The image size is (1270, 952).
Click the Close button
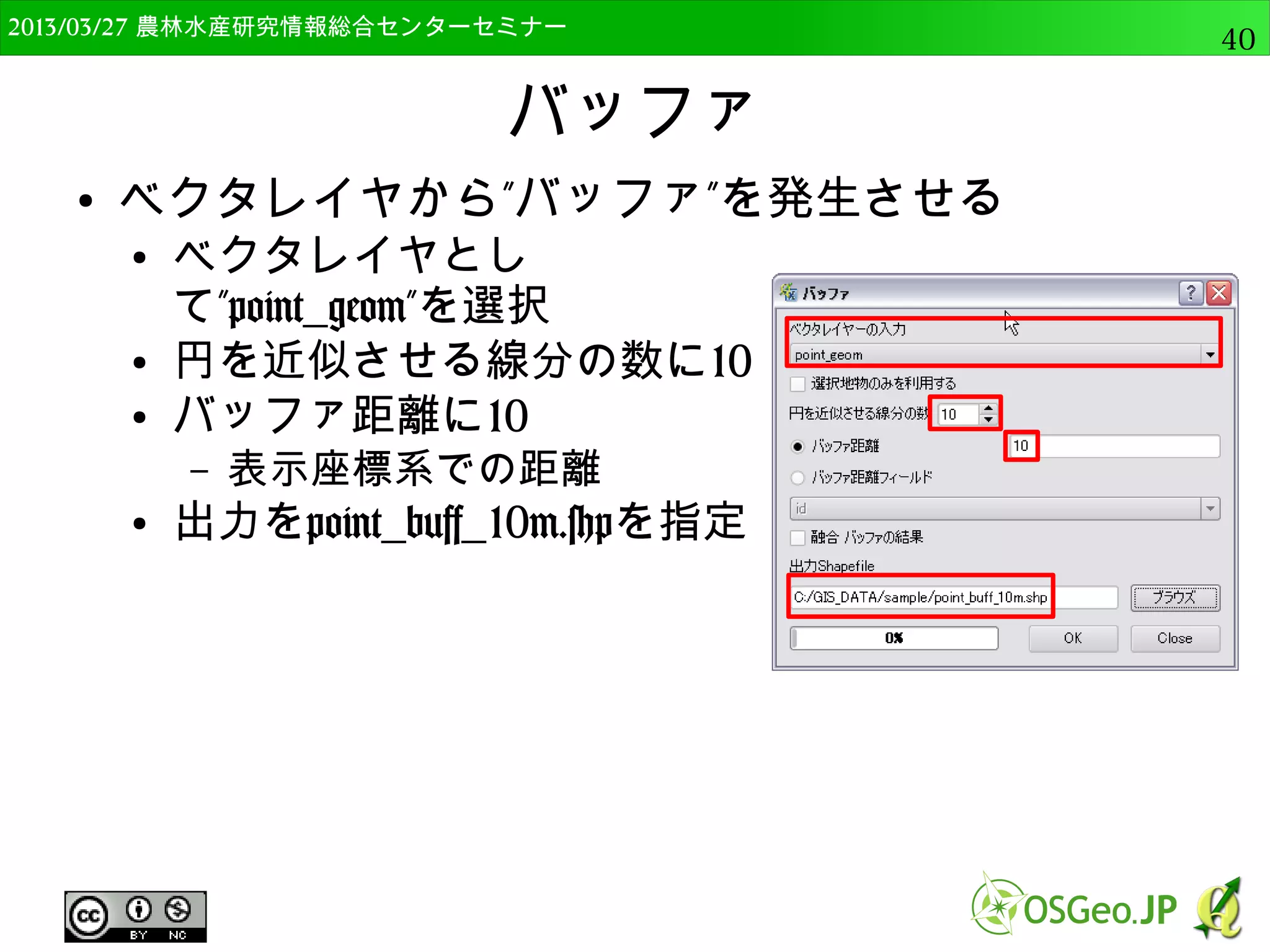click(x=1175, y=638)
